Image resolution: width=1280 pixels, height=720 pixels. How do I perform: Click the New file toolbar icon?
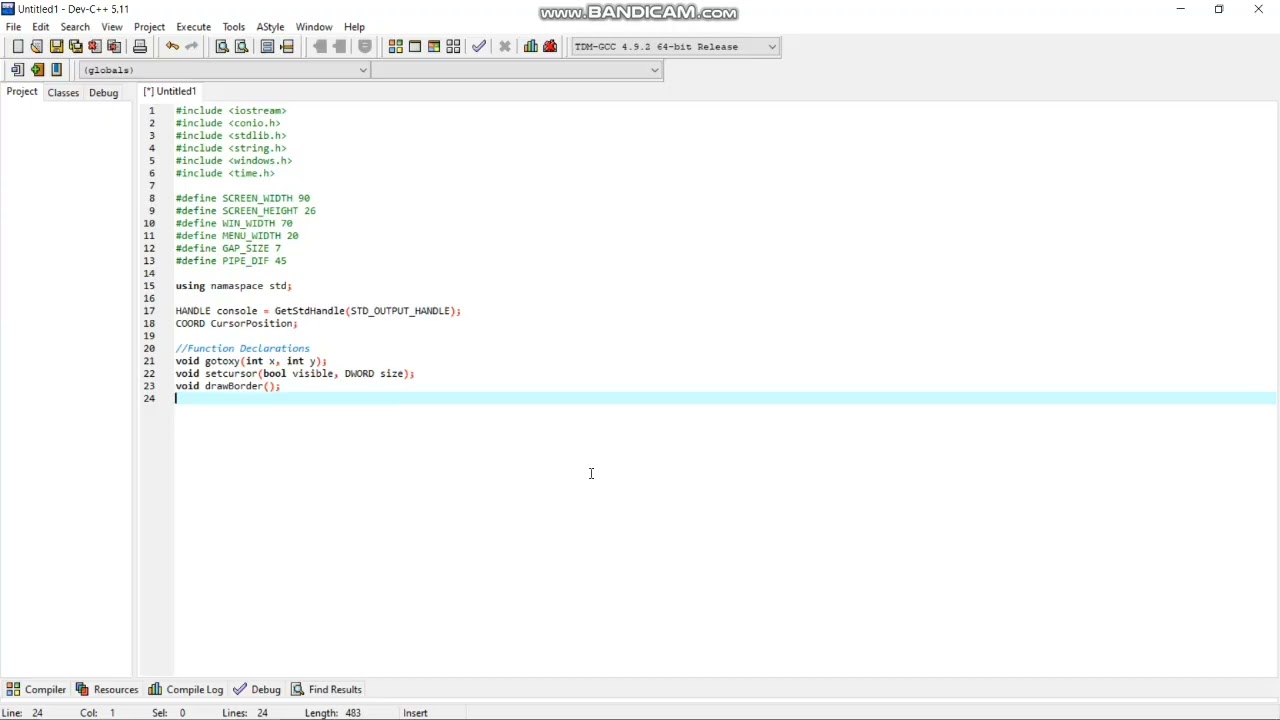click(17, 47)
